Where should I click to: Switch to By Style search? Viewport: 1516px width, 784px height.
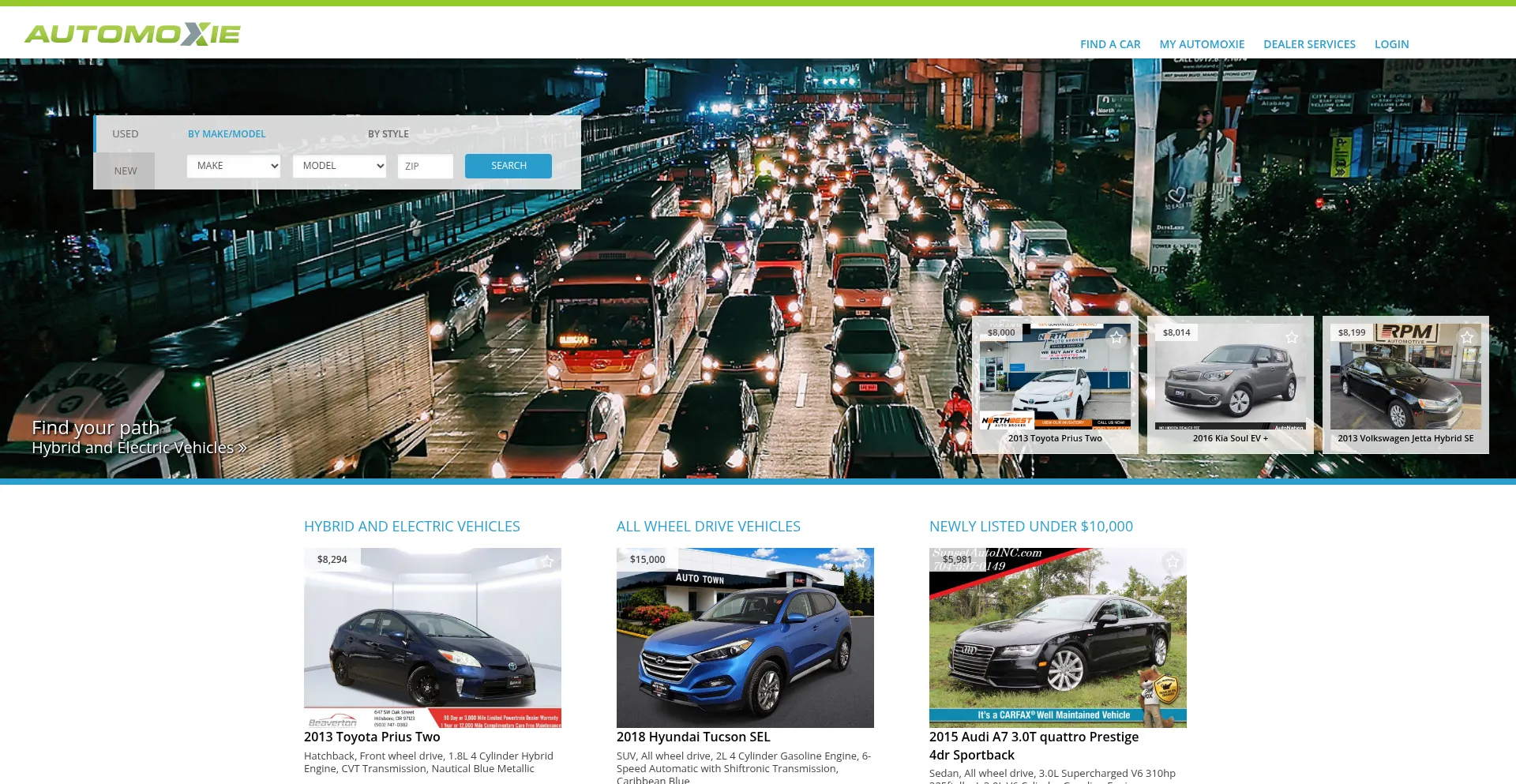pyautogui.click(x=388, y=134)
